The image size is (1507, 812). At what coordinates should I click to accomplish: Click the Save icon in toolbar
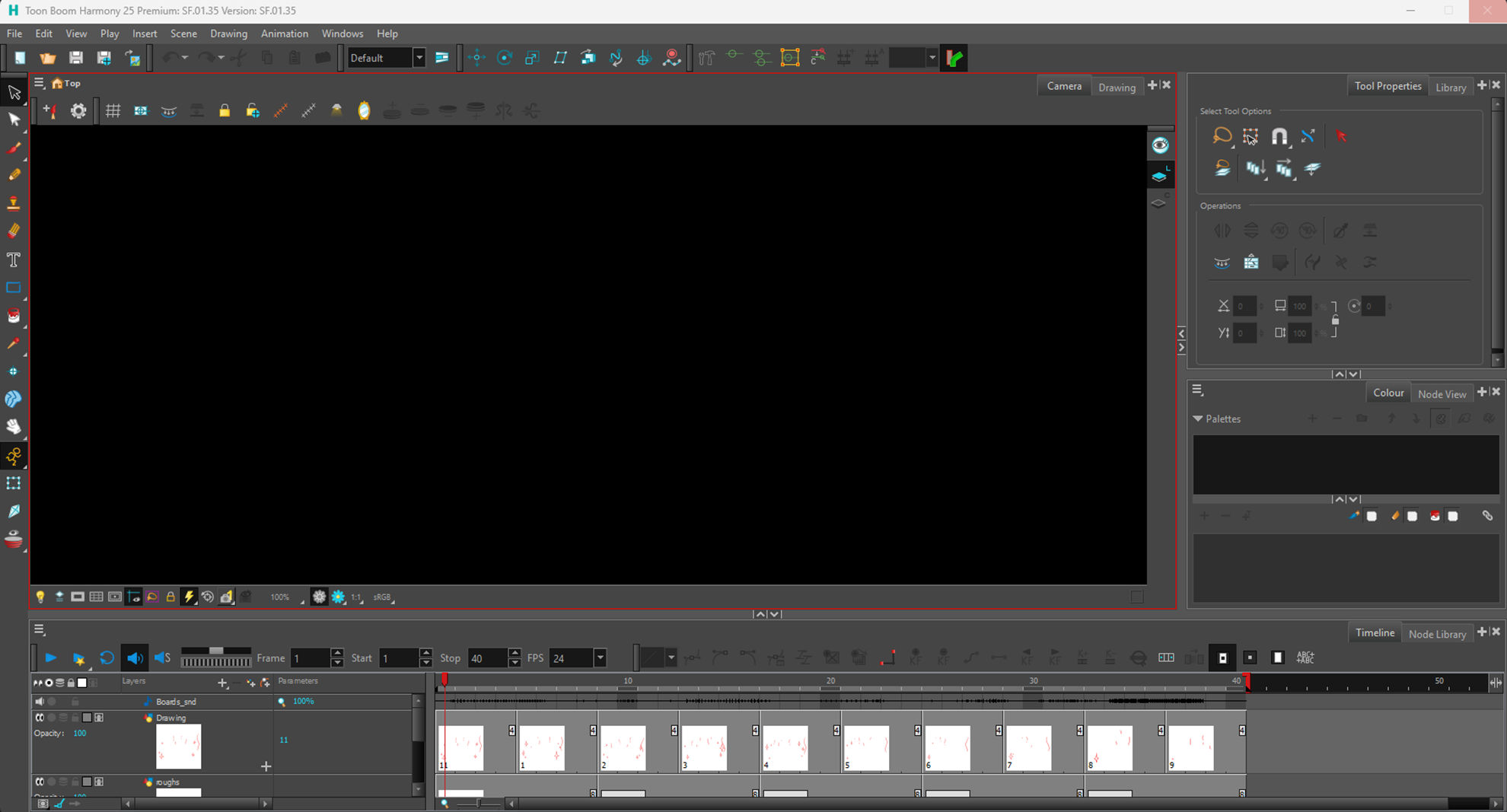(x=75, y=58)
